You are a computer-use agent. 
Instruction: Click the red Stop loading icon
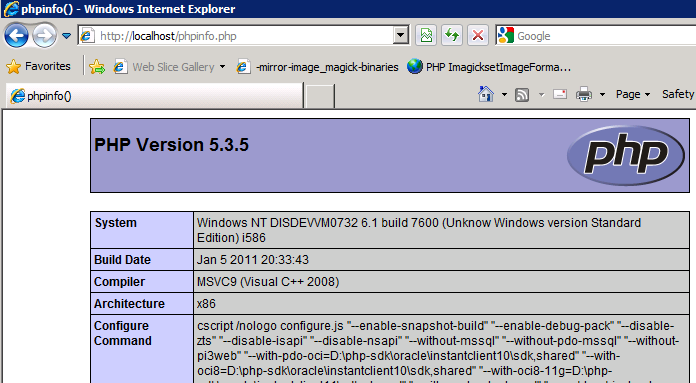[x=478, y=35]
